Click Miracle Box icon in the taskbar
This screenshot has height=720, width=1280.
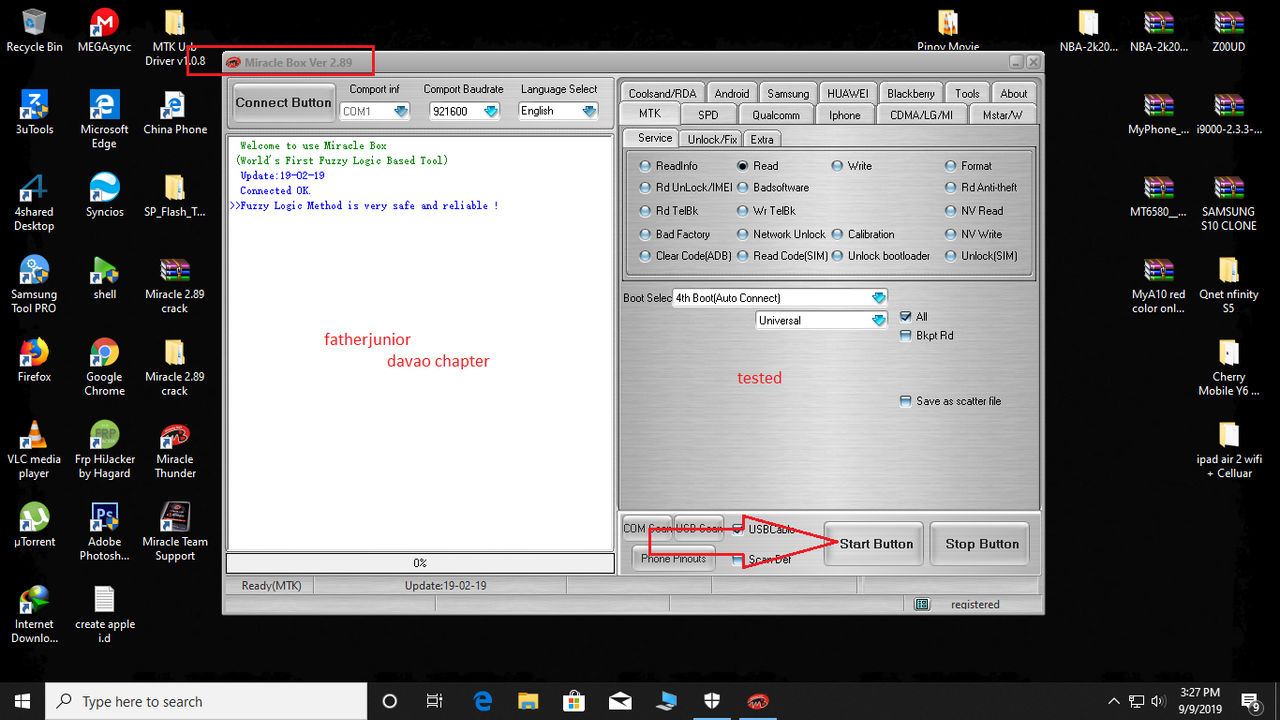(x=758, y=701)
